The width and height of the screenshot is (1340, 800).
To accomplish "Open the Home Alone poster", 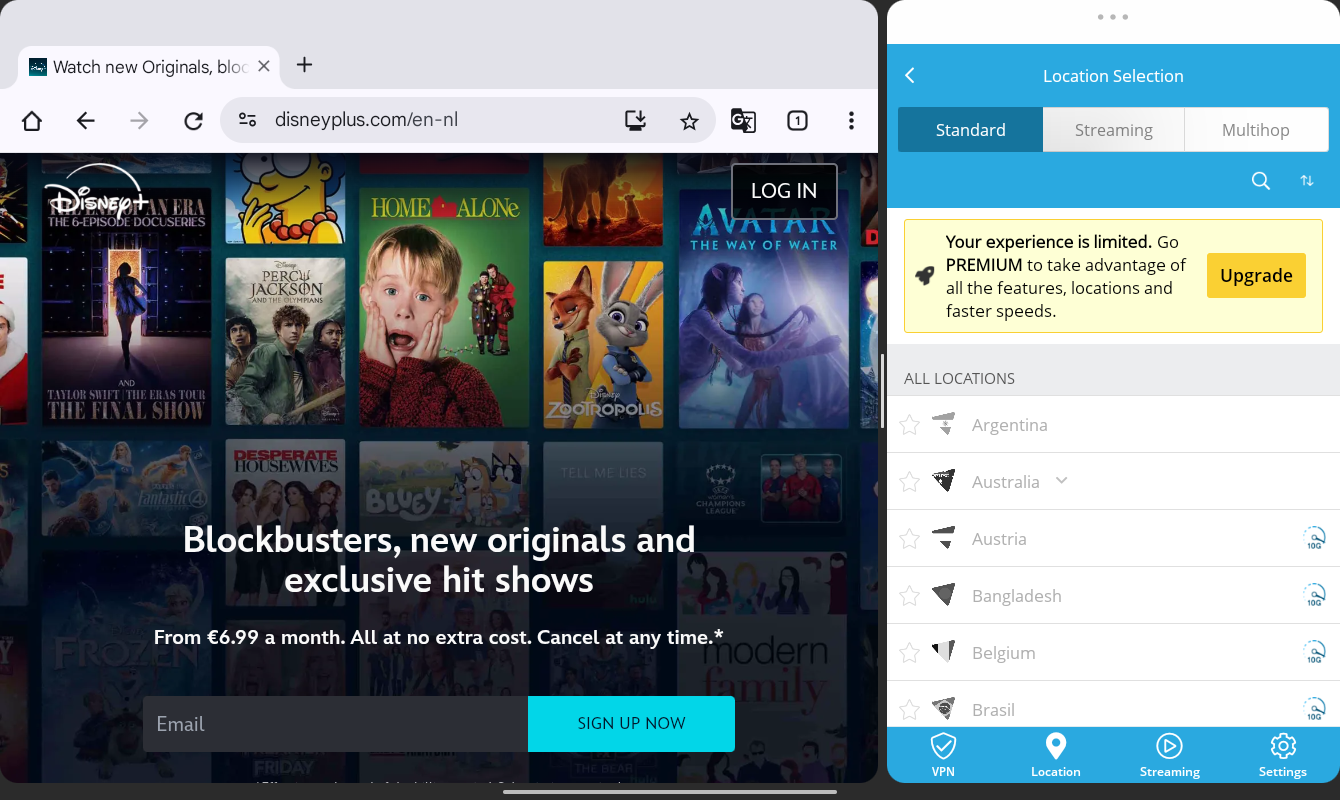I will point(445,308).
